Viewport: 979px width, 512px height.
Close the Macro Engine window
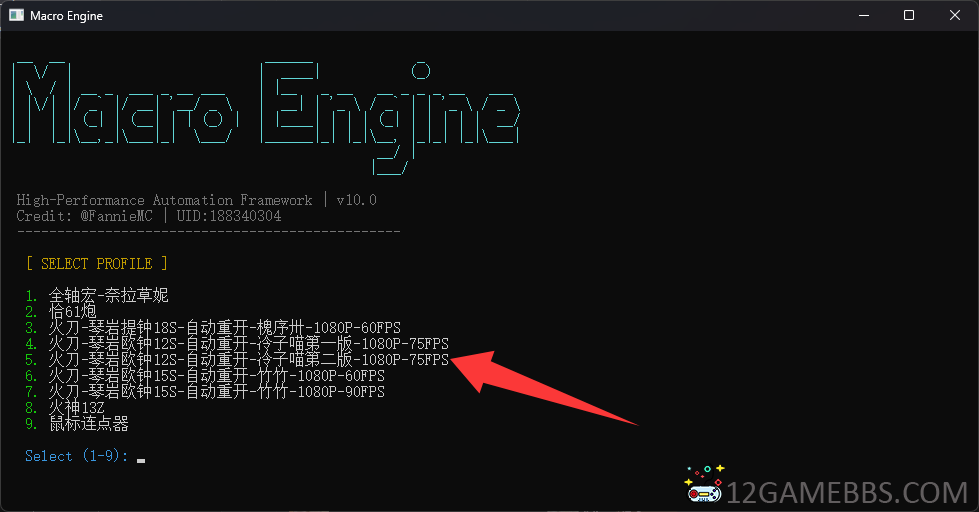click(x=955, y=15)
